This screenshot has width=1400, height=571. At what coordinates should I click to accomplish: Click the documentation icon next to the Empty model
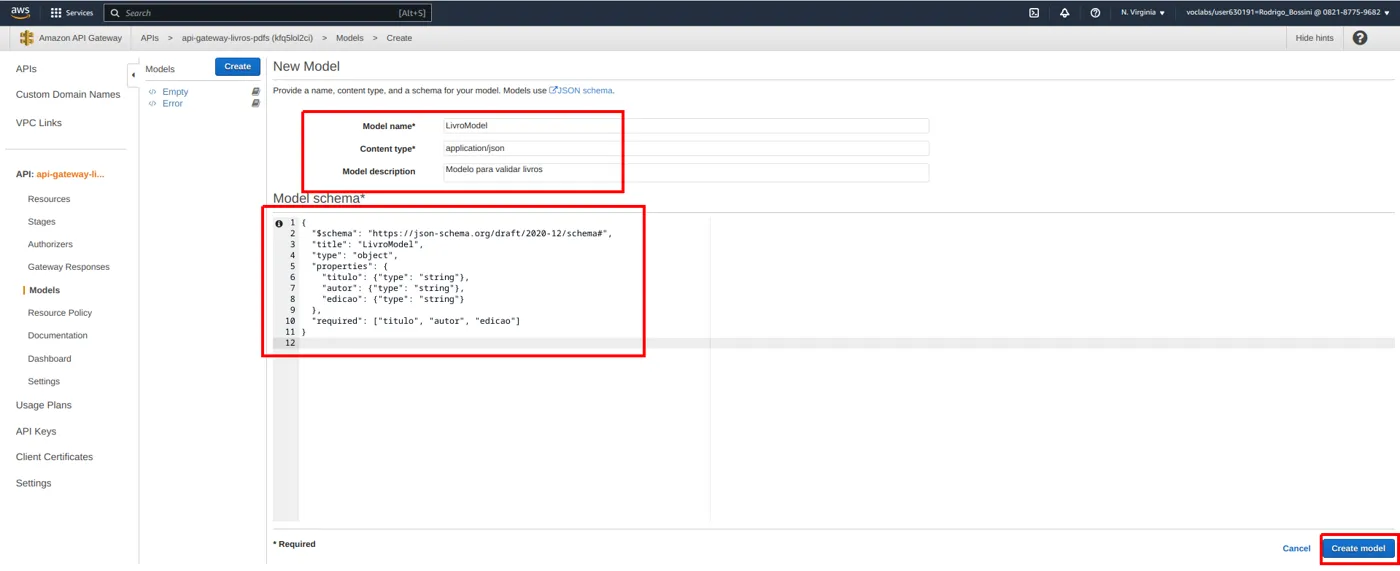[x=255, y=92]
